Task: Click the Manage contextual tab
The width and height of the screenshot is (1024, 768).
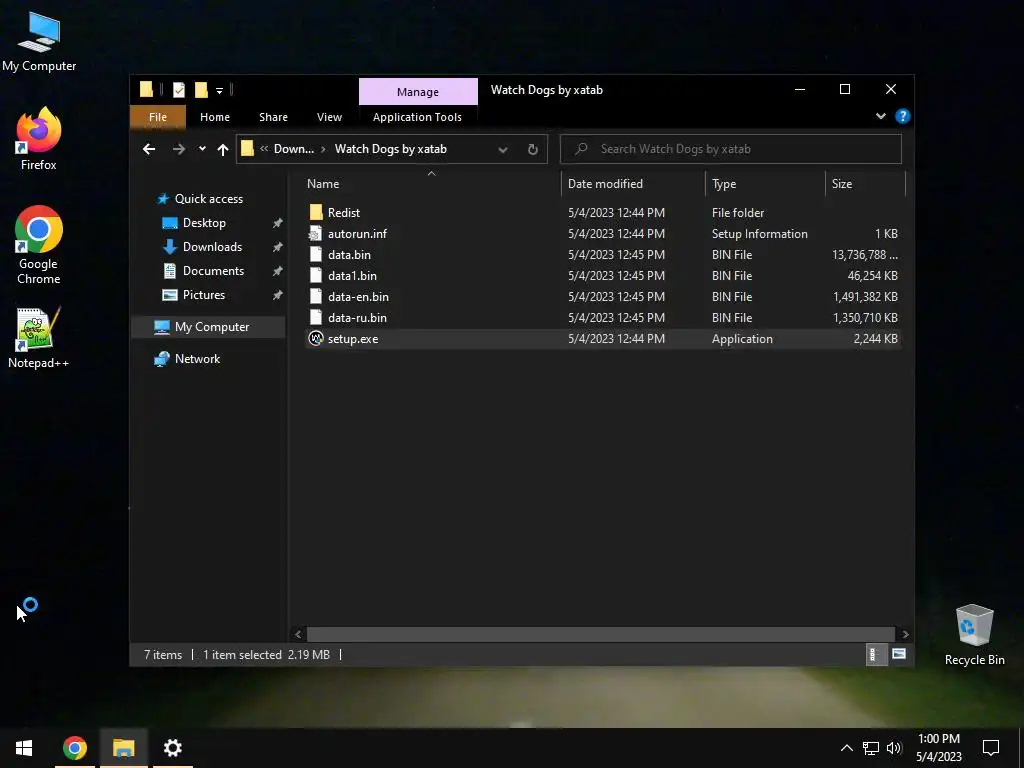Action: [418, 92]
